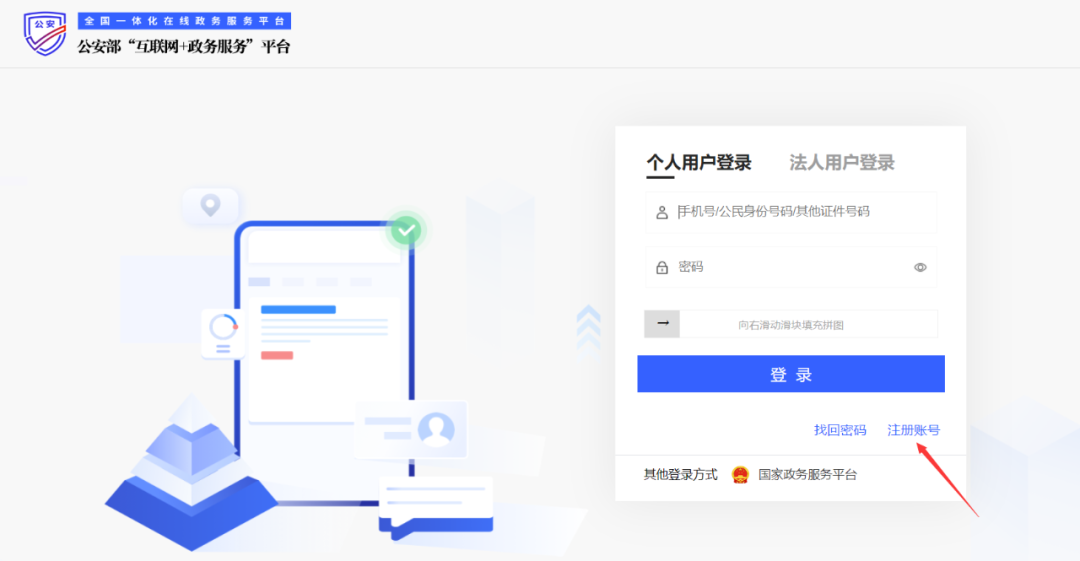Click the national emblem icon

tap(740, 475)
